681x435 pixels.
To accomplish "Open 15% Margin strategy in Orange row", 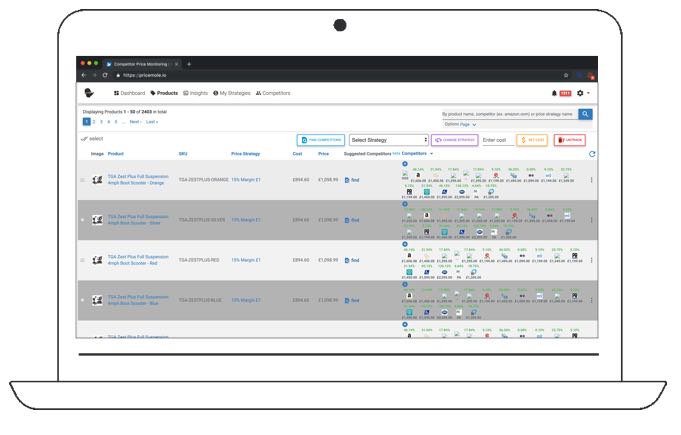I will click(x=246, y=180).
